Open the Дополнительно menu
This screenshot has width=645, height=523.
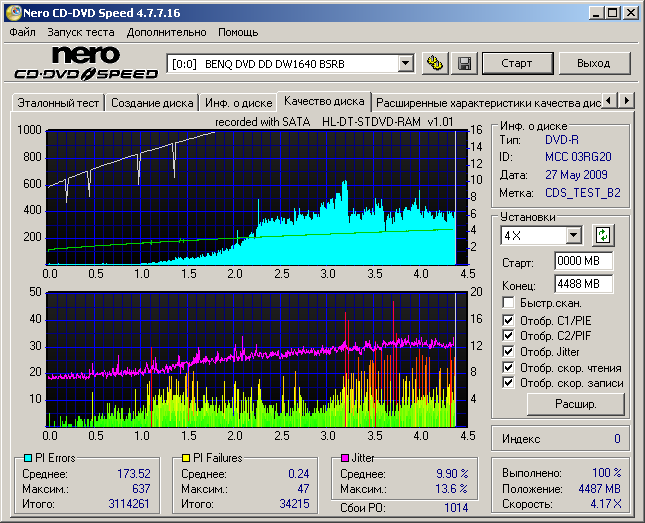167,32
